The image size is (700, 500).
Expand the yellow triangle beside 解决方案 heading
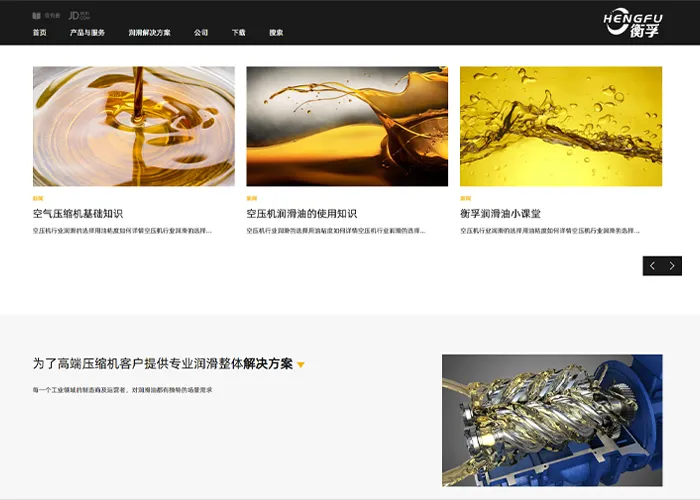click(301, 365)
